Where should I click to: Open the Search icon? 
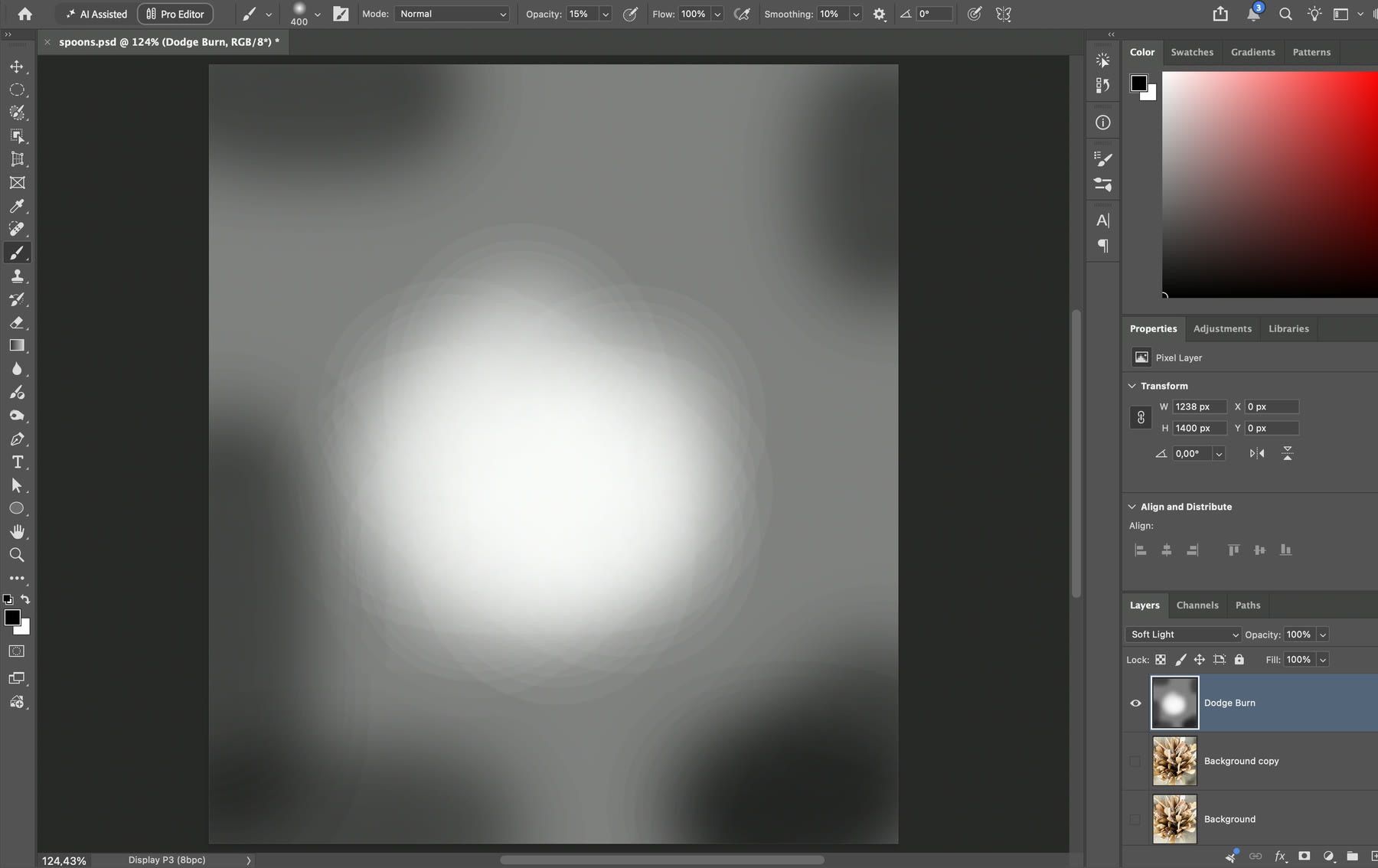coord(1285,14)
